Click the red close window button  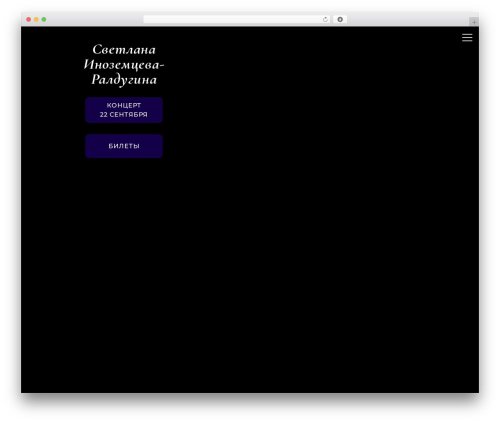pyautogui.click(x=29, y=19)
